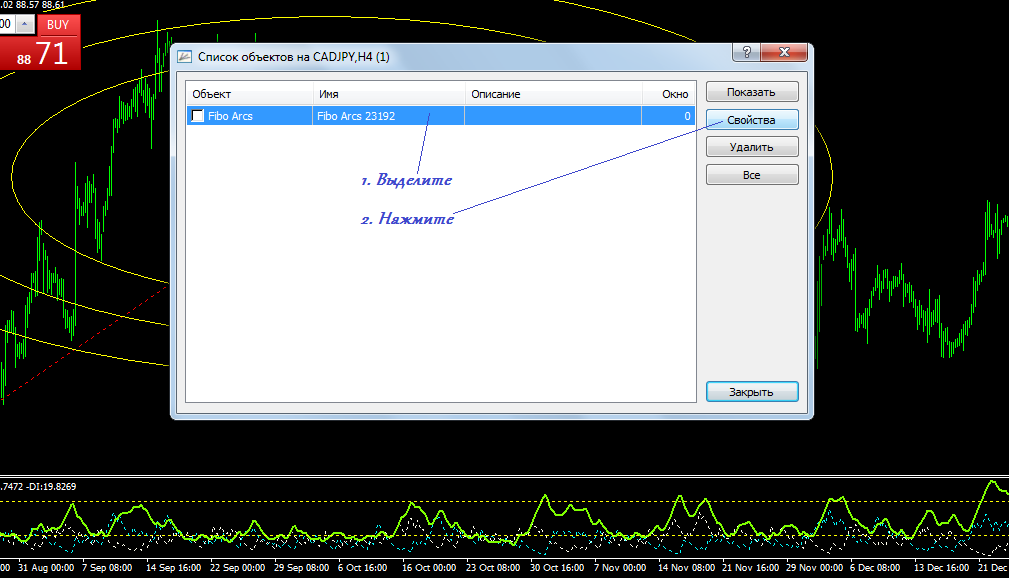Click the BUY one-click trading button
This screenshot has width=1009, height=578.
[58, 24]
